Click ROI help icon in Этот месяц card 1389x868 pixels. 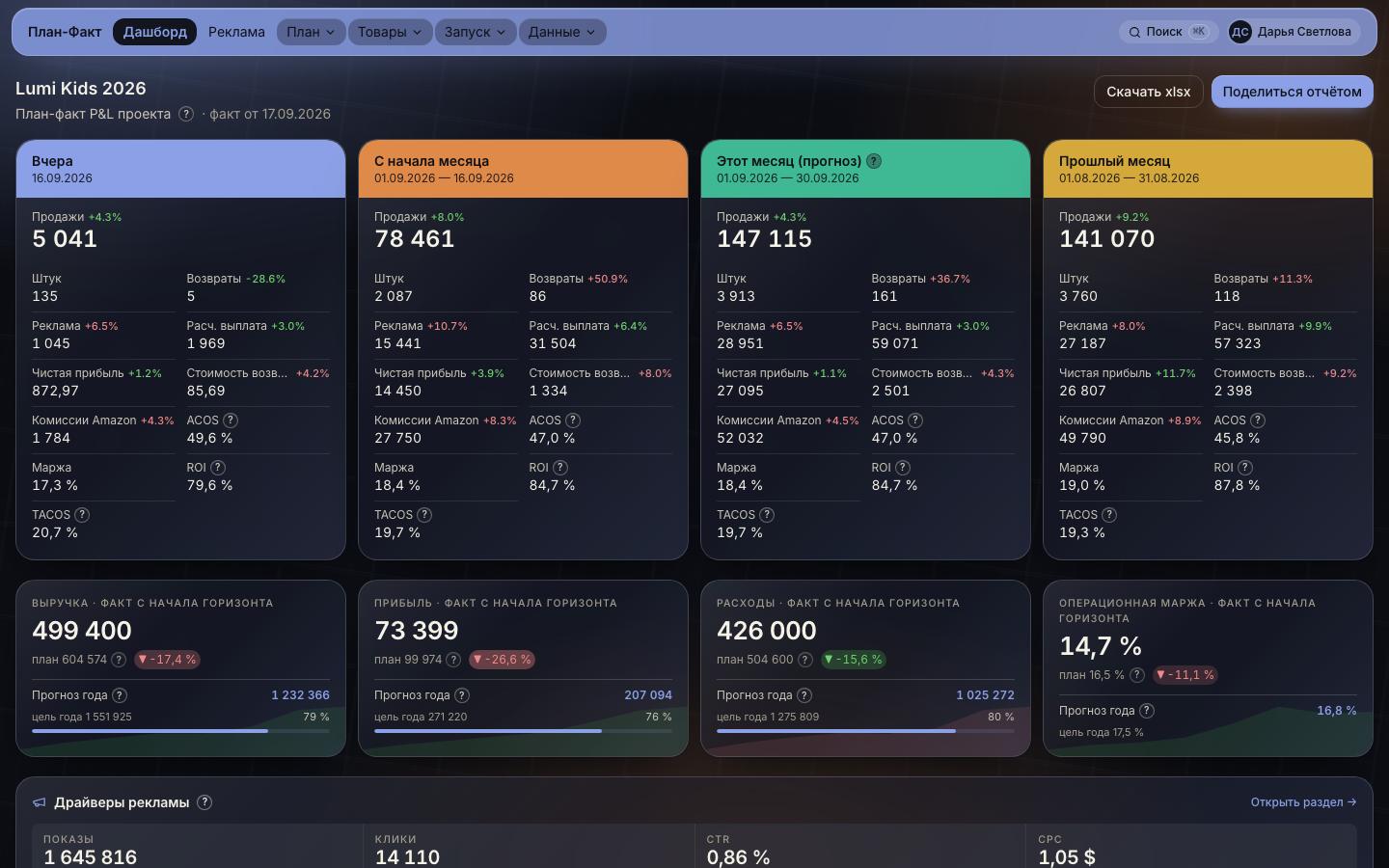(x=903, y=468)
